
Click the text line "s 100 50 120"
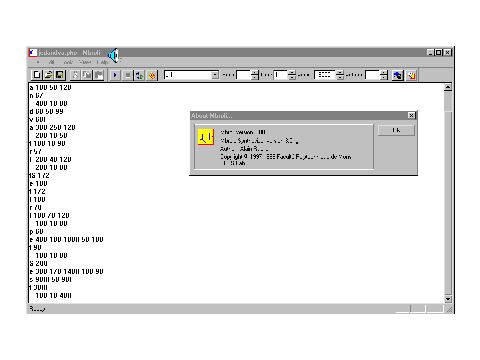pos(50,87)
